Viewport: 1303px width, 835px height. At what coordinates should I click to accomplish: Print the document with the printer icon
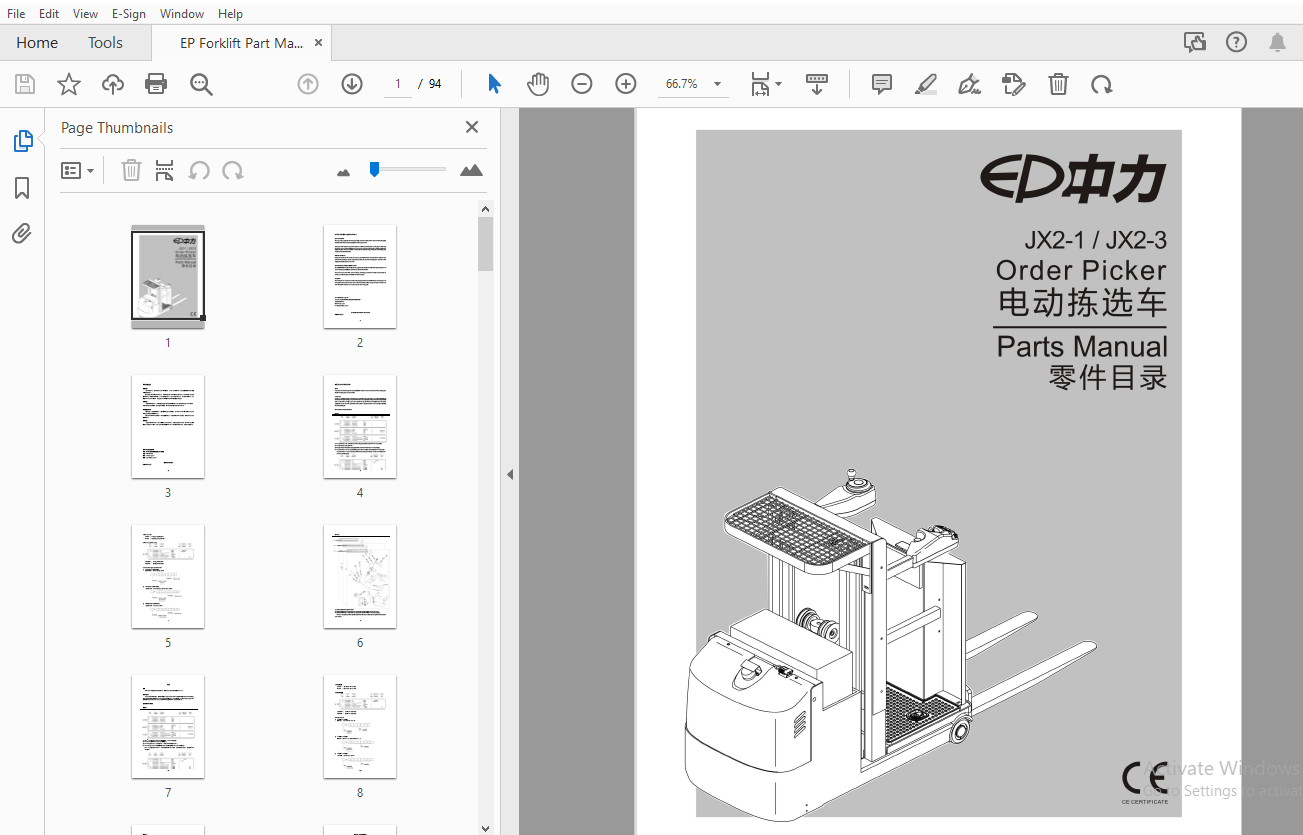[157, 84]
